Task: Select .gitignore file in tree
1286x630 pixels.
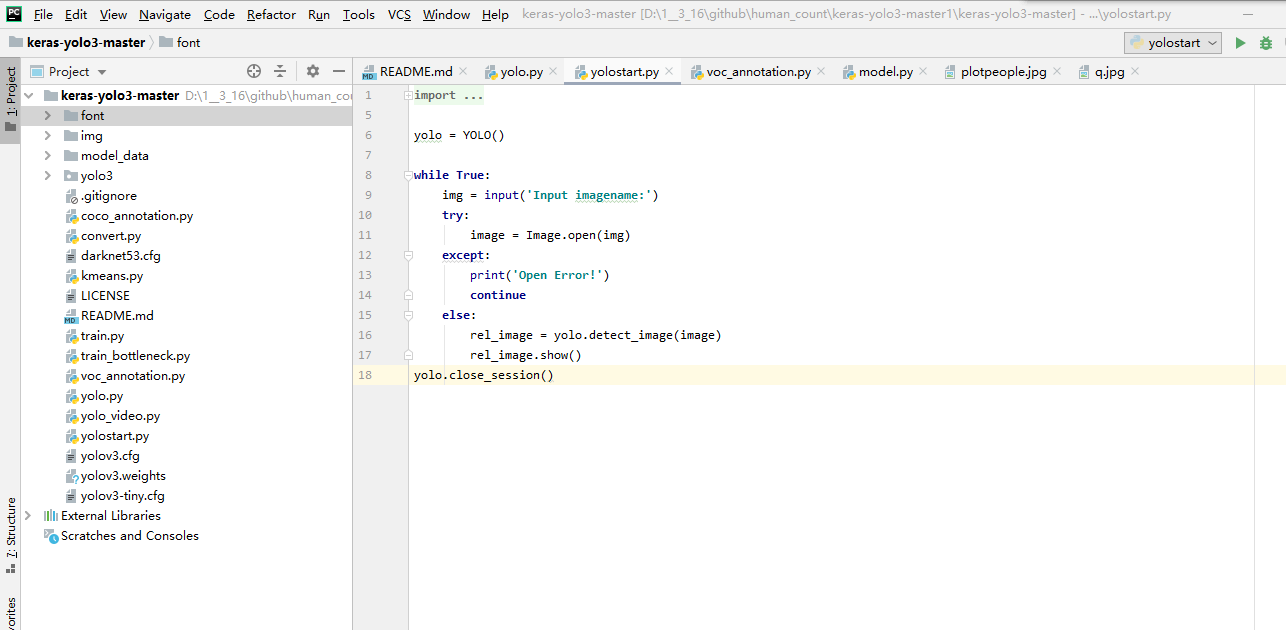Action: [109, 196]
